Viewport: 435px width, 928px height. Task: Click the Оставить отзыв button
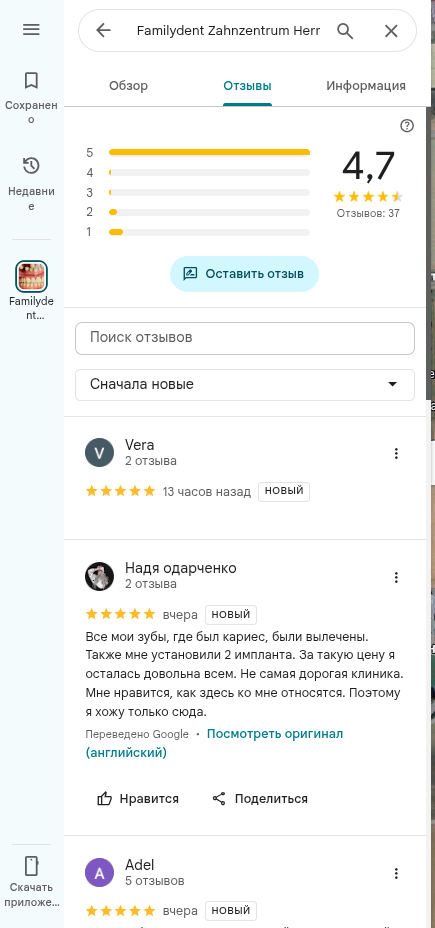coord(244,274)
